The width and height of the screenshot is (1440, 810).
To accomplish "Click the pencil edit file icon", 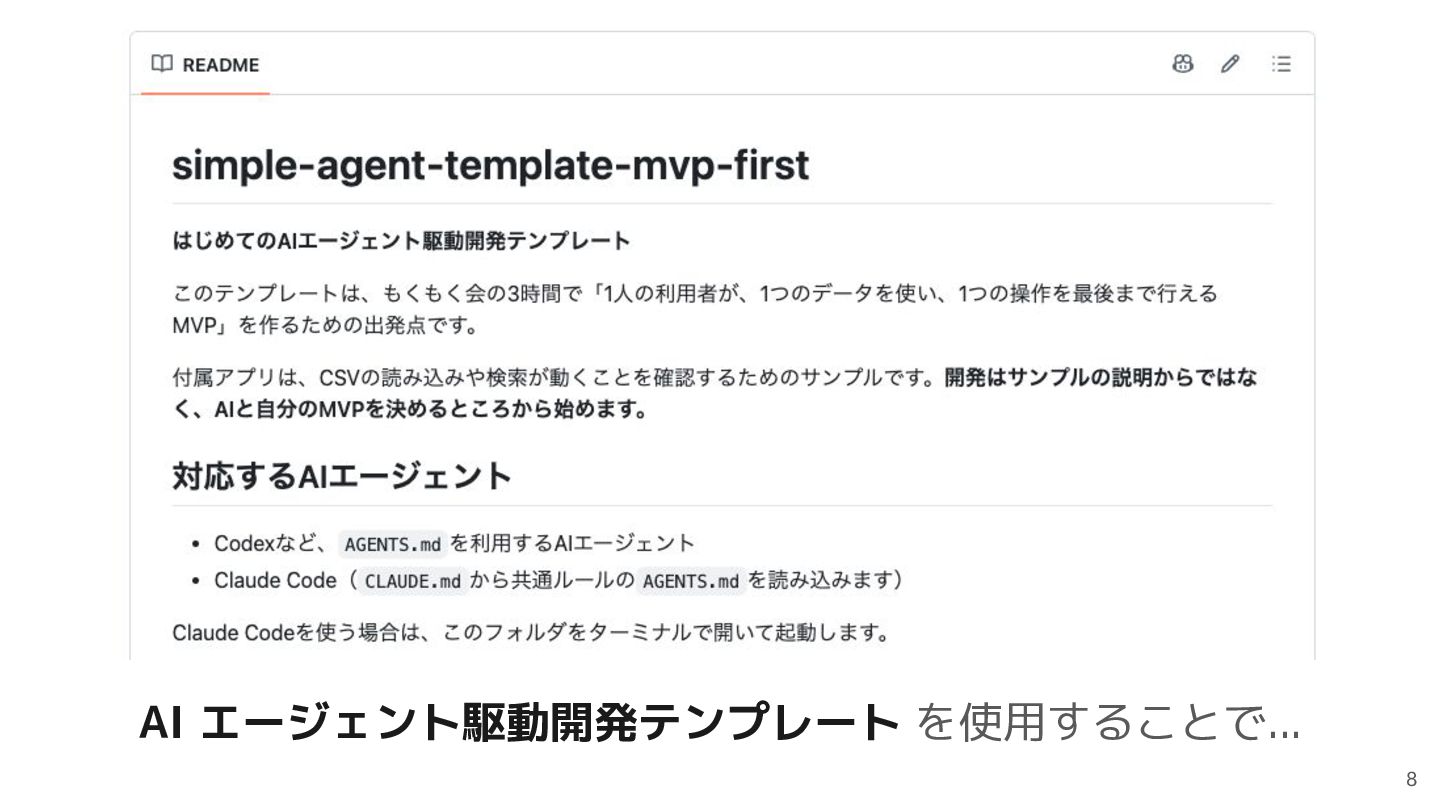I will coord(1231,64).
